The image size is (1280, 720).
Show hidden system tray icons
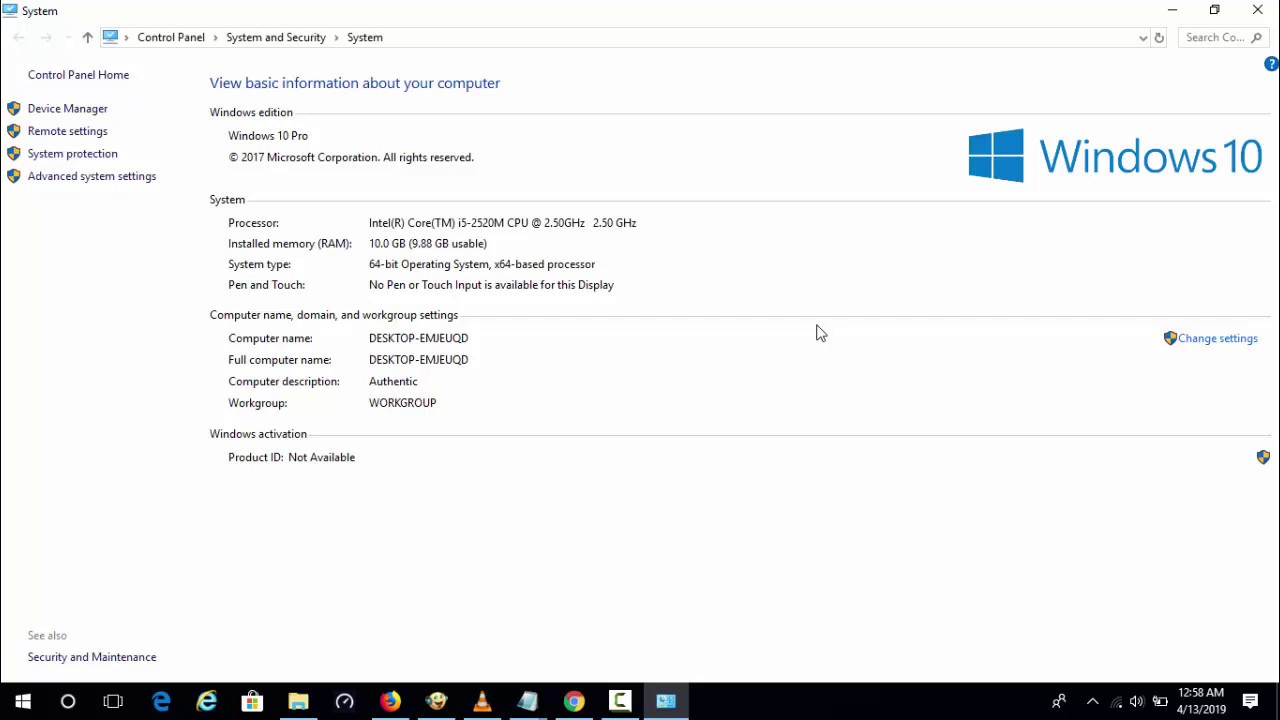[x=1092, y=701]
